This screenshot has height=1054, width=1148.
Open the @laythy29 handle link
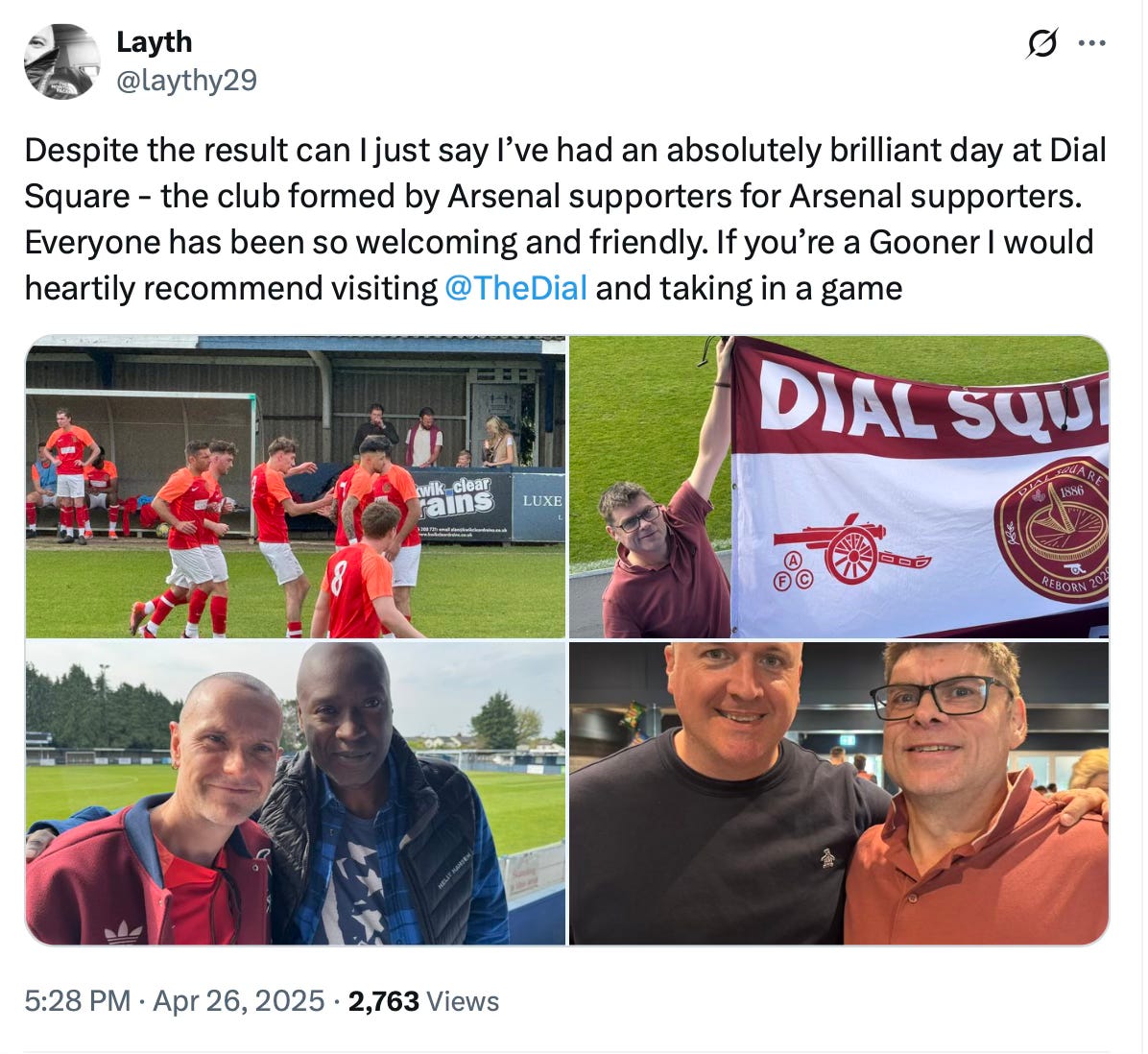[x=187, y=80]
